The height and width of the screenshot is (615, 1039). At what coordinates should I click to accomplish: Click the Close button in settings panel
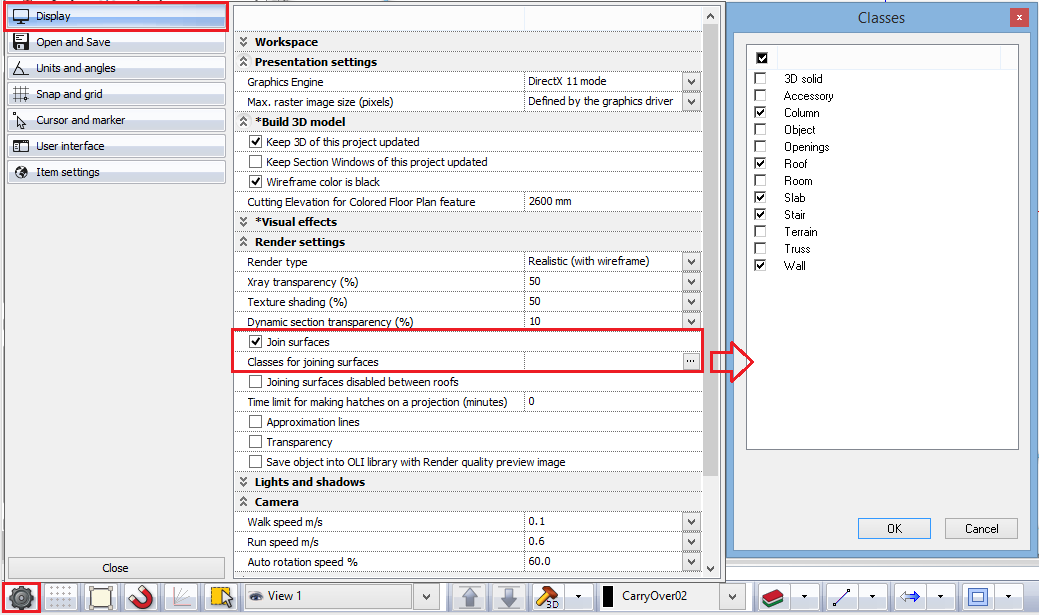coord(115,568)
